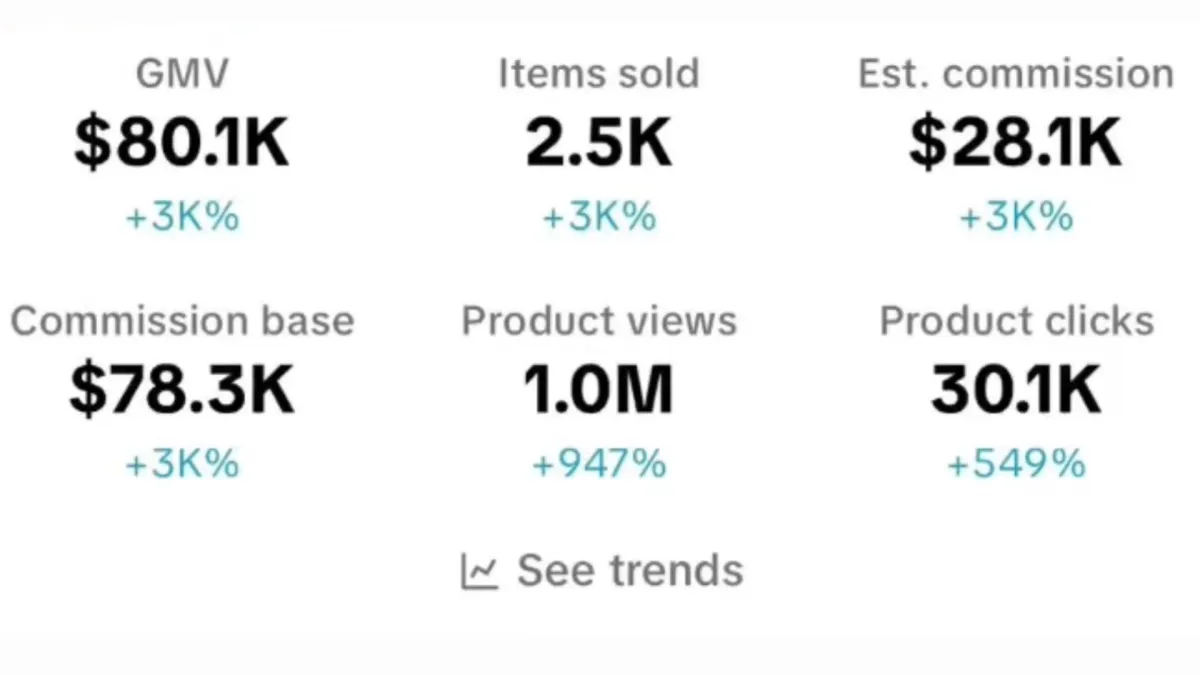1200x675 pixels.
Task: Click the 30.1K product clicks value
Action: (1016, 390)
